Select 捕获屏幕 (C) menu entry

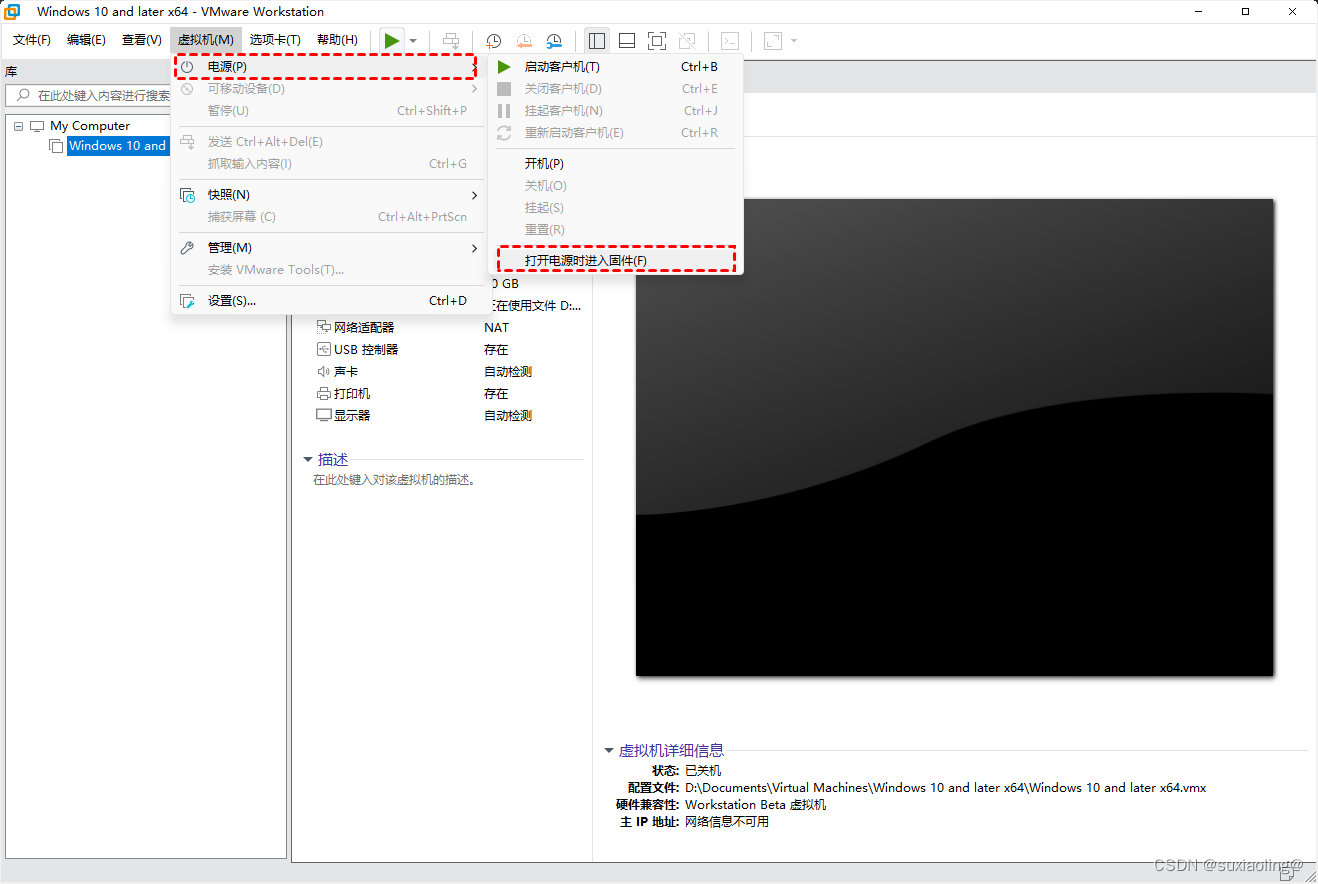click(326, 216)
